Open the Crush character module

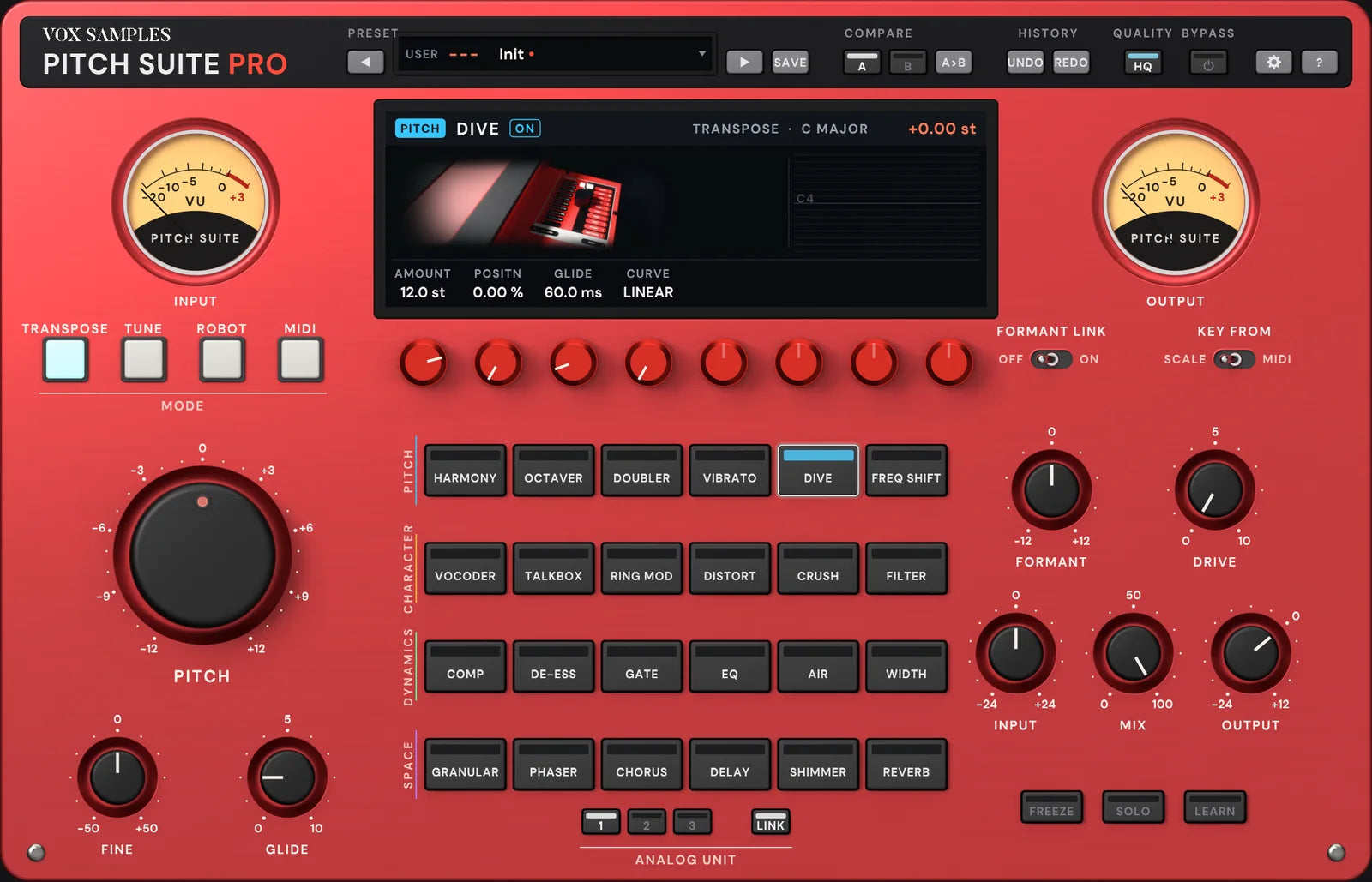pos(818,568)
